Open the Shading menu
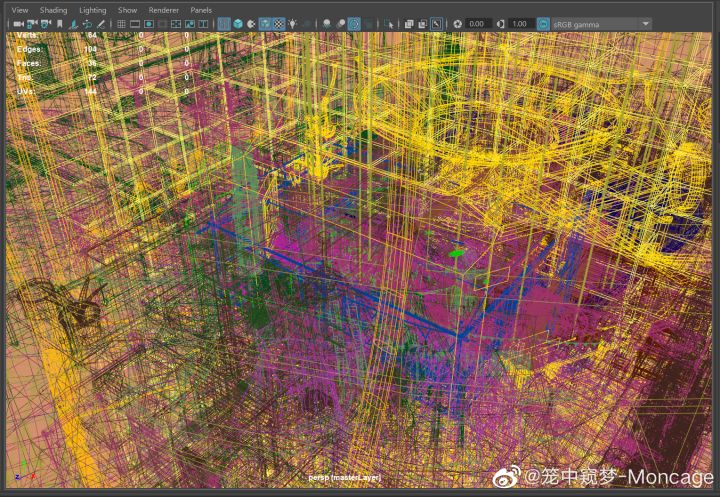This screenshot has width=720, height=497. (x=53, y=10)
